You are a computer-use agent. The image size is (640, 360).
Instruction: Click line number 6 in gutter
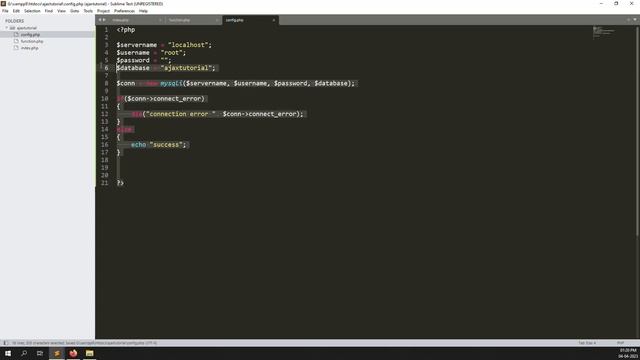click(106, 68)
